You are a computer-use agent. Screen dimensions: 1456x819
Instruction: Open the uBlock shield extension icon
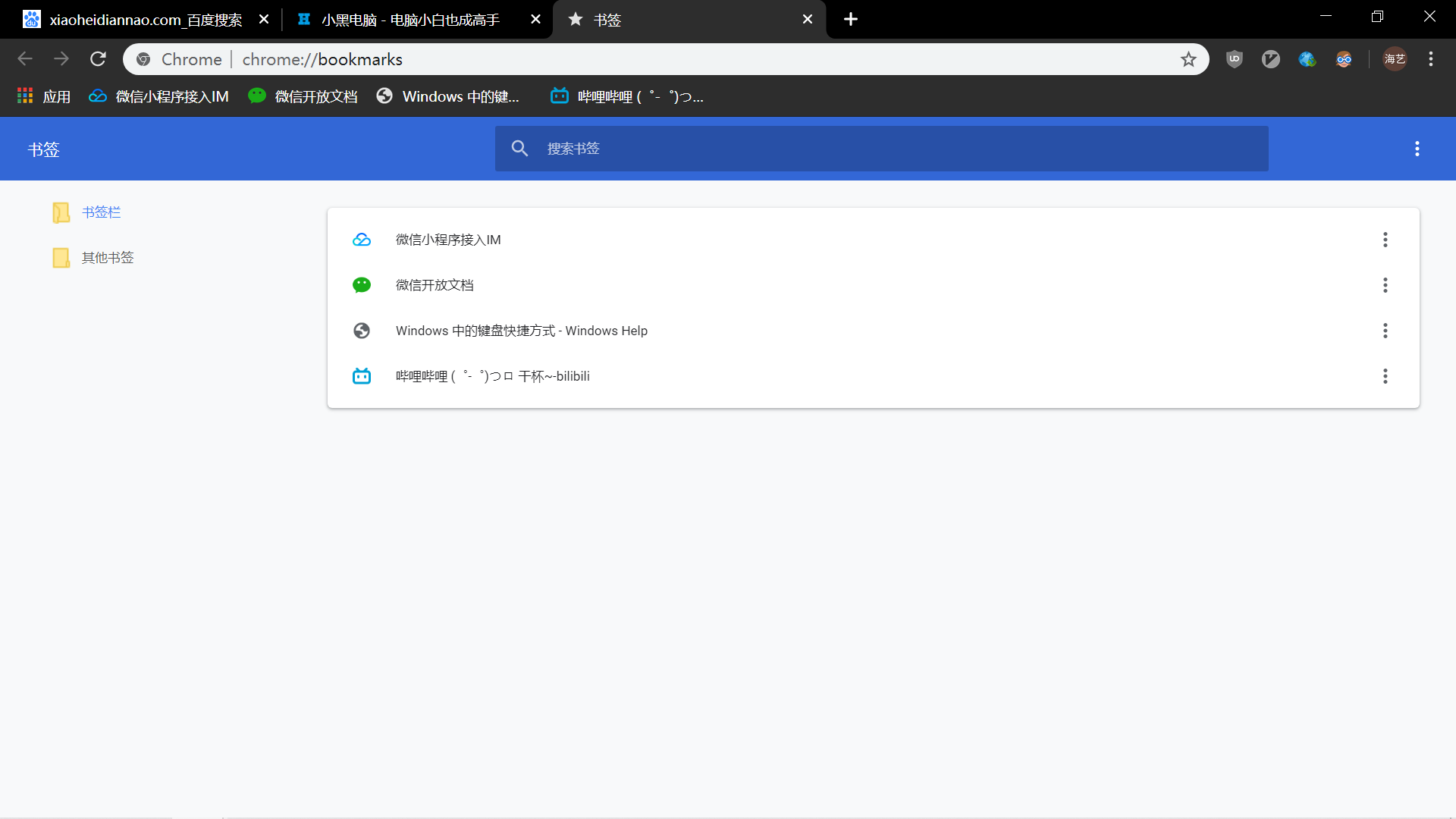1235,59
